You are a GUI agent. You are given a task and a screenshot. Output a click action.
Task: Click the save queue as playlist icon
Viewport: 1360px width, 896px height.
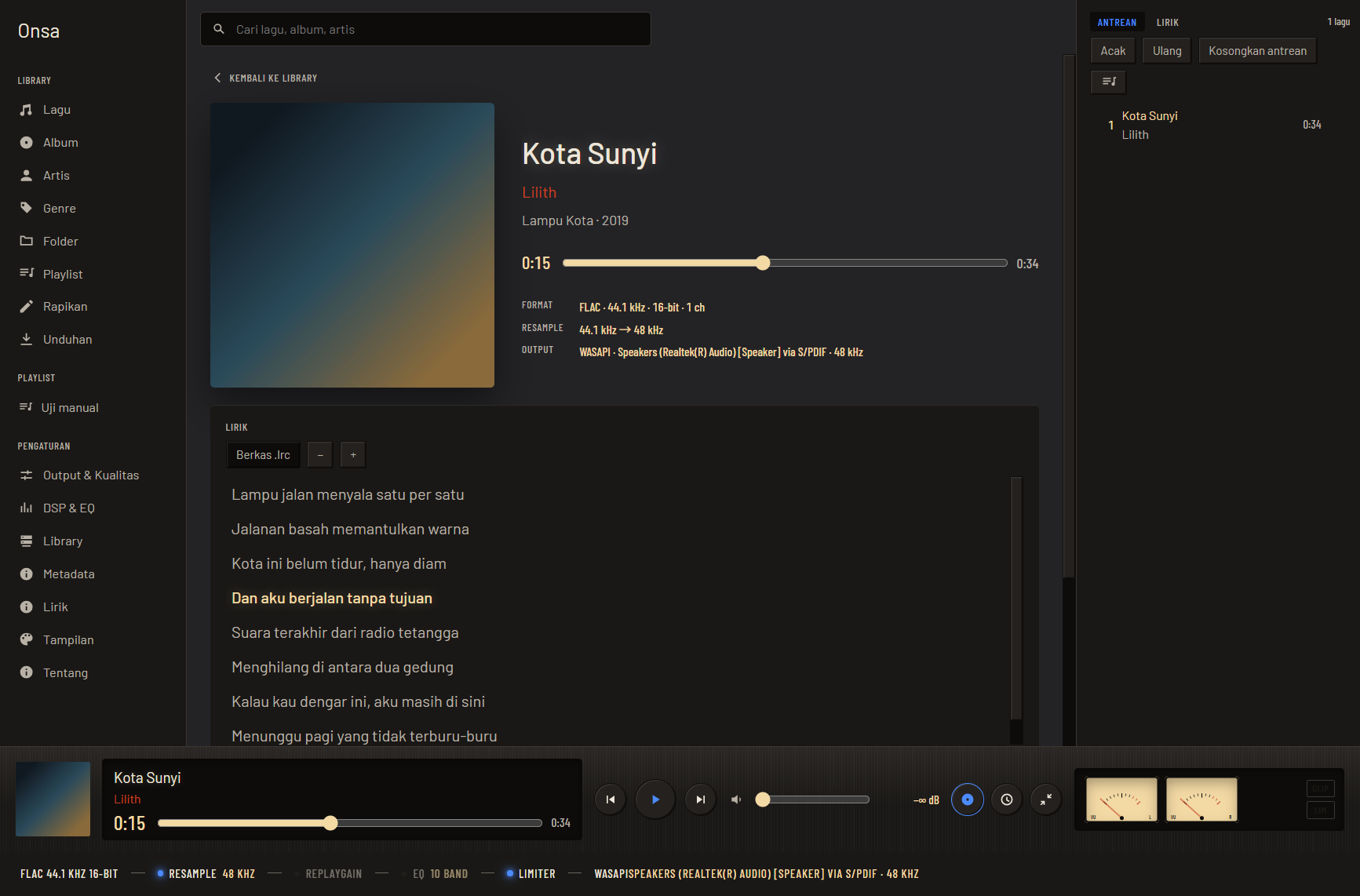click(1109, 82)
